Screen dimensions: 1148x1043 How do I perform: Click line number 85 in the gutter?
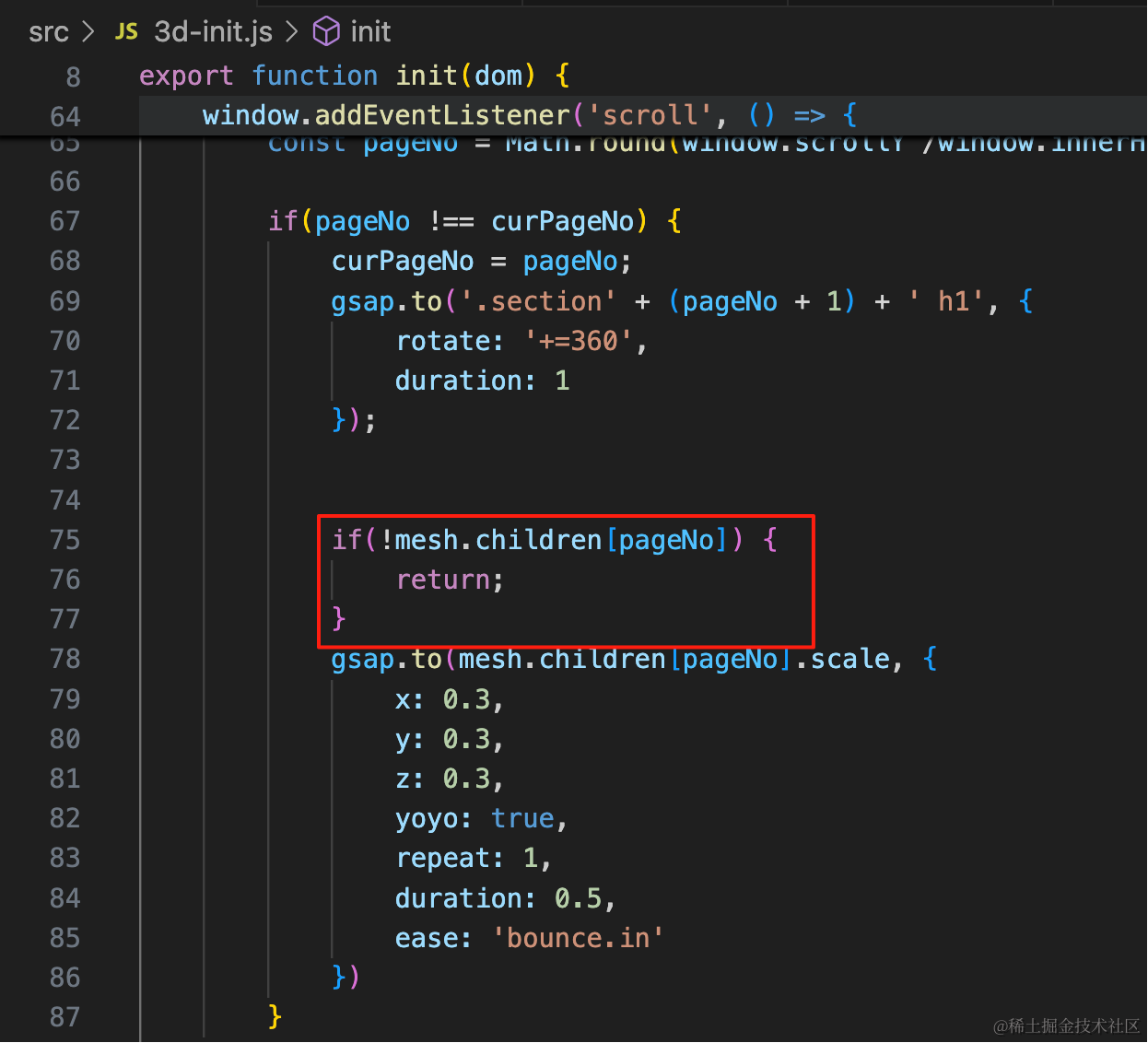65,938
